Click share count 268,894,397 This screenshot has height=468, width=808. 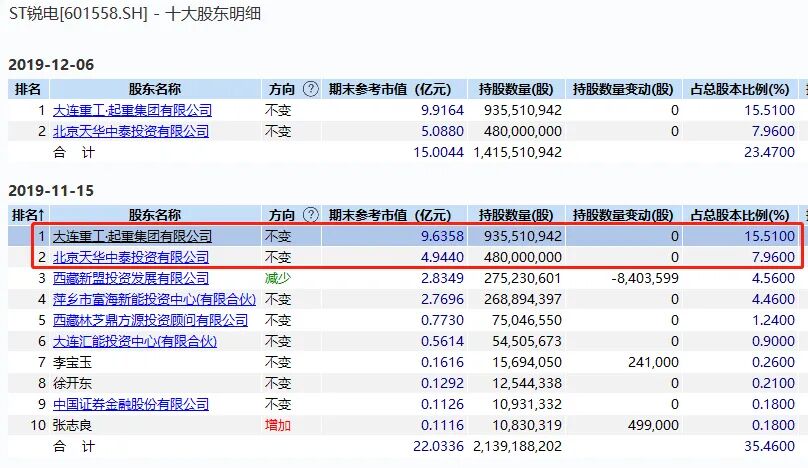(523, 299)
